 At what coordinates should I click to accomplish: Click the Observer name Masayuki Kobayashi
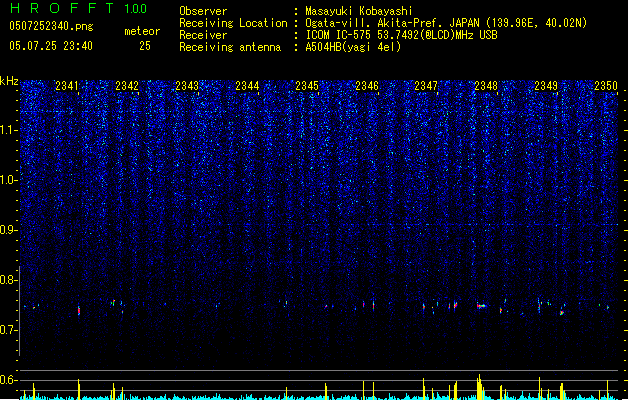tap(359, 11)
